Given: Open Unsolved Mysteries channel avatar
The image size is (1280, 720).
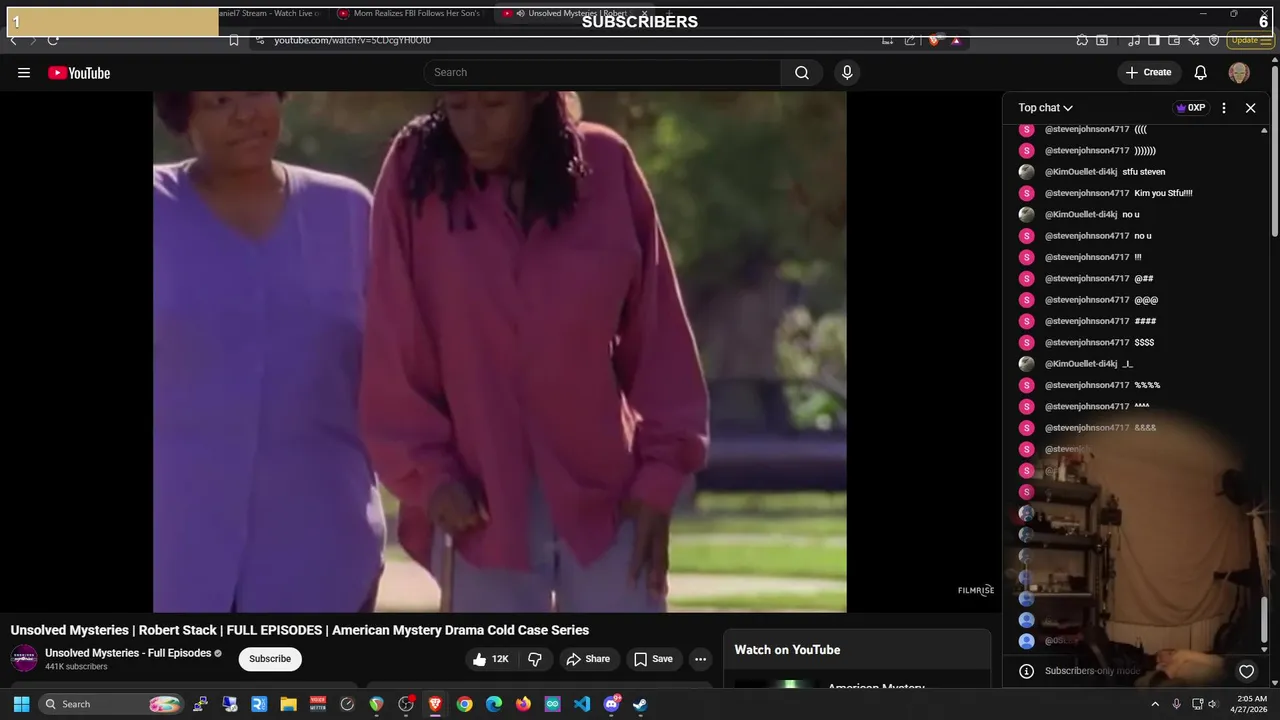Looking at the screenshot, I should tap(24, 659).
